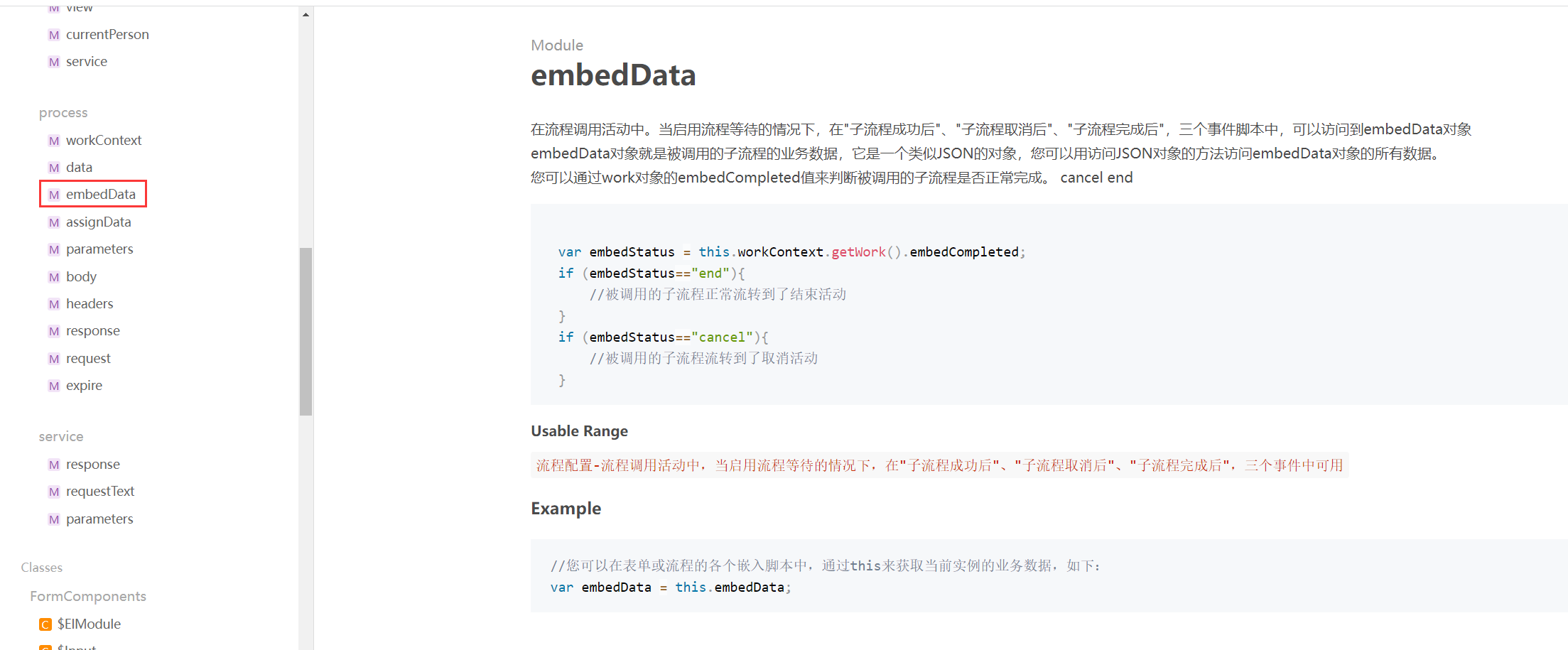The height and width of the screenshot is (650, 1568).
Task: Click the sidebar vertical scrollbar thumb
Action: point(306,331)
